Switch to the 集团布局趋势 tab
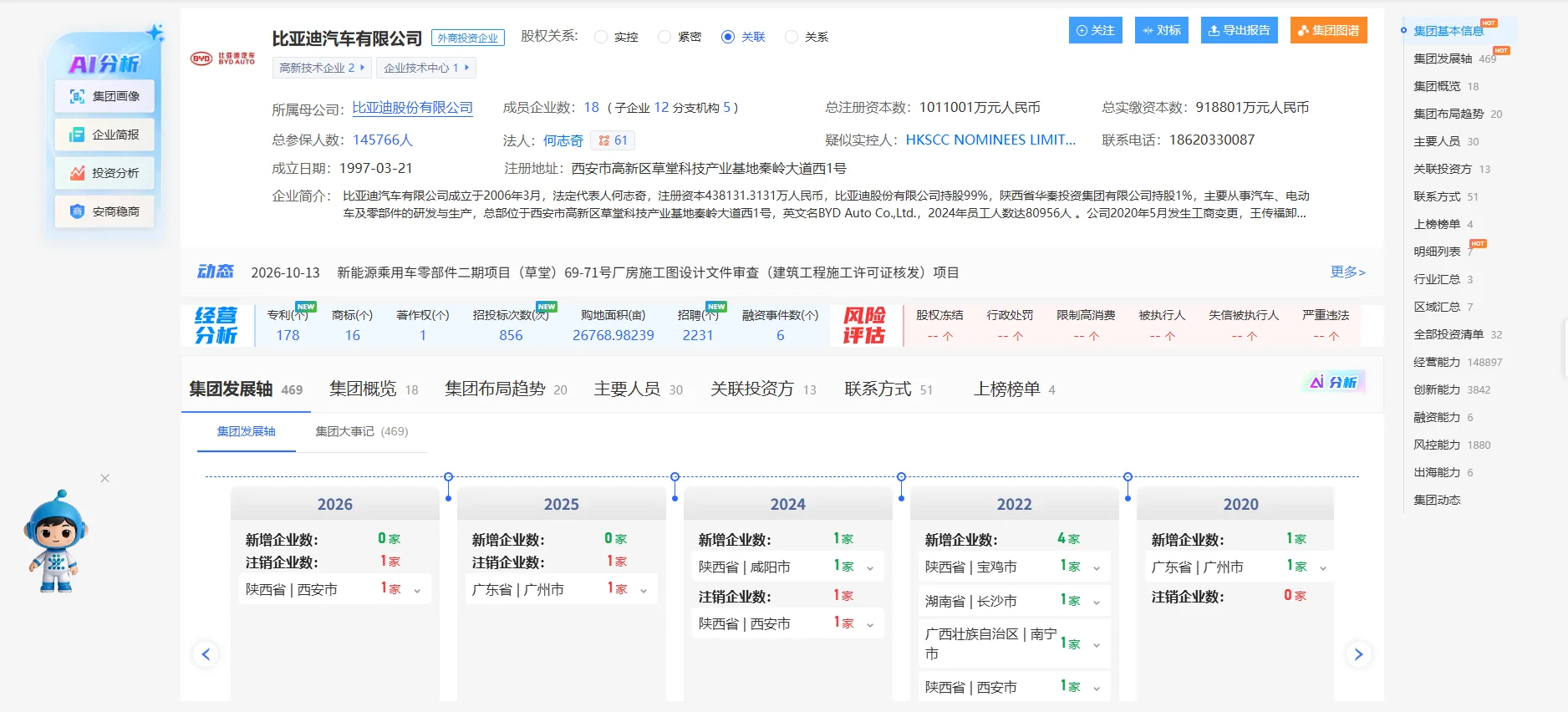 [x=506, y=389]
